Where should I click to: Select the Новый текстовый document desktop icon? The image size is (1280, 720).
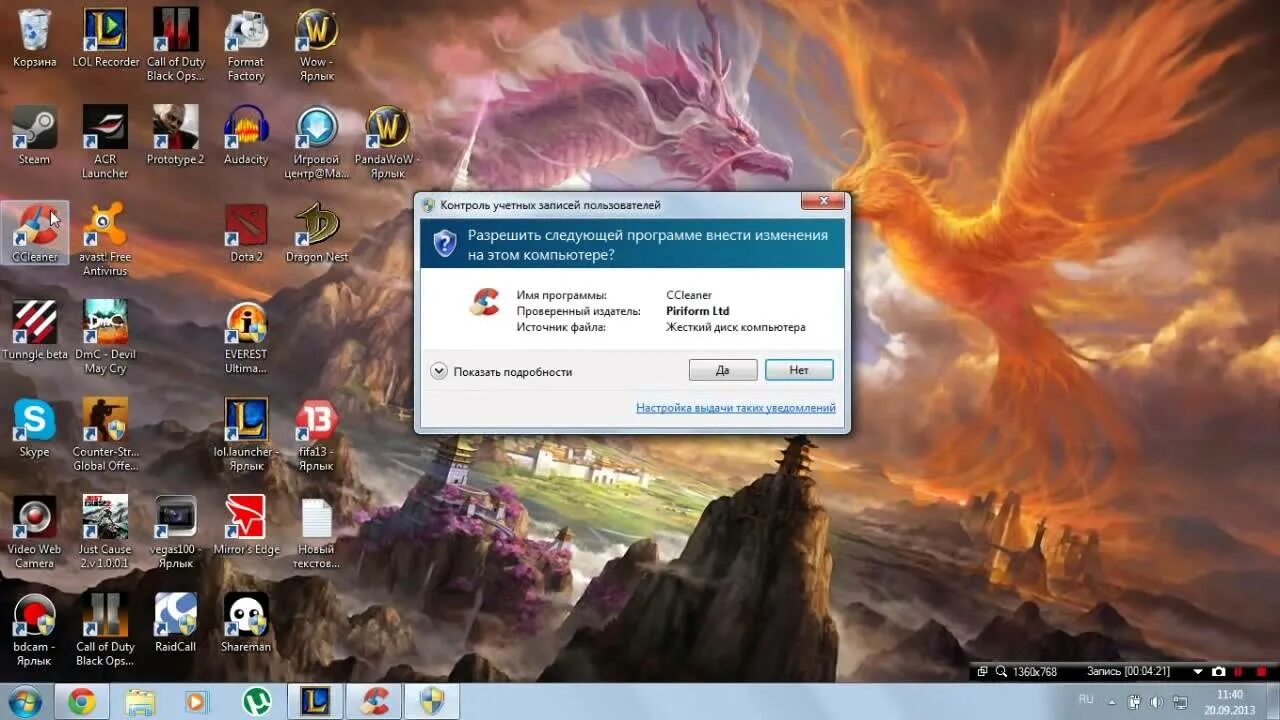317,532
